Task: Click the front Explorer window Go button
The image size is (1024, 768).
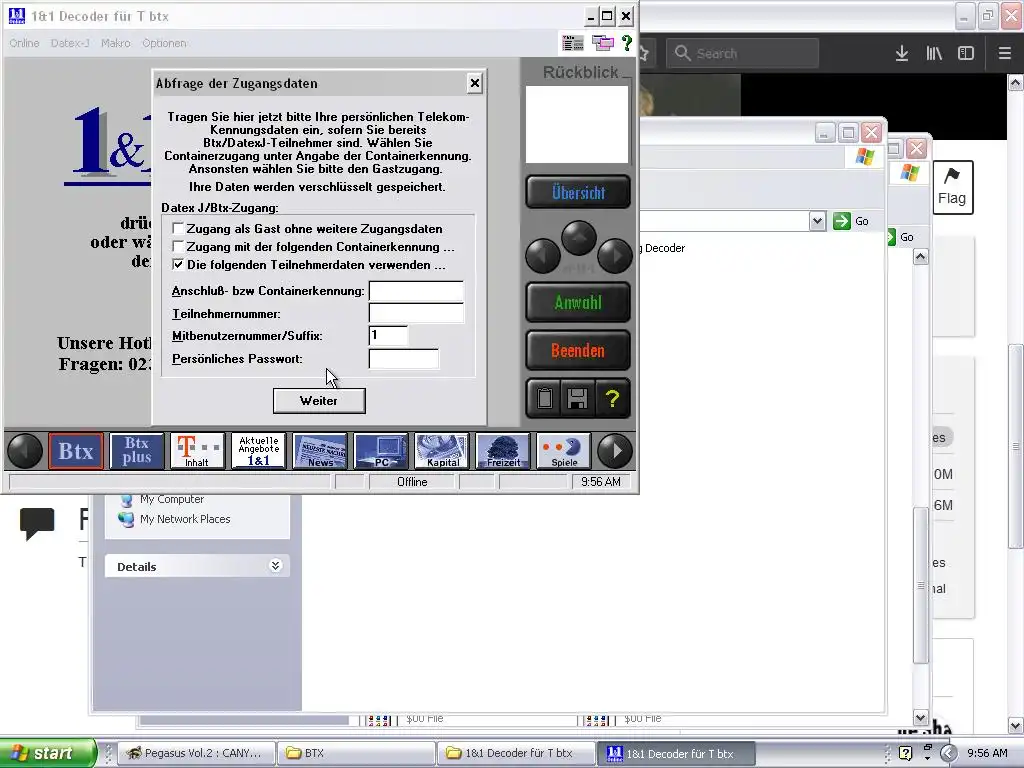Action: [x=851, y=221]
